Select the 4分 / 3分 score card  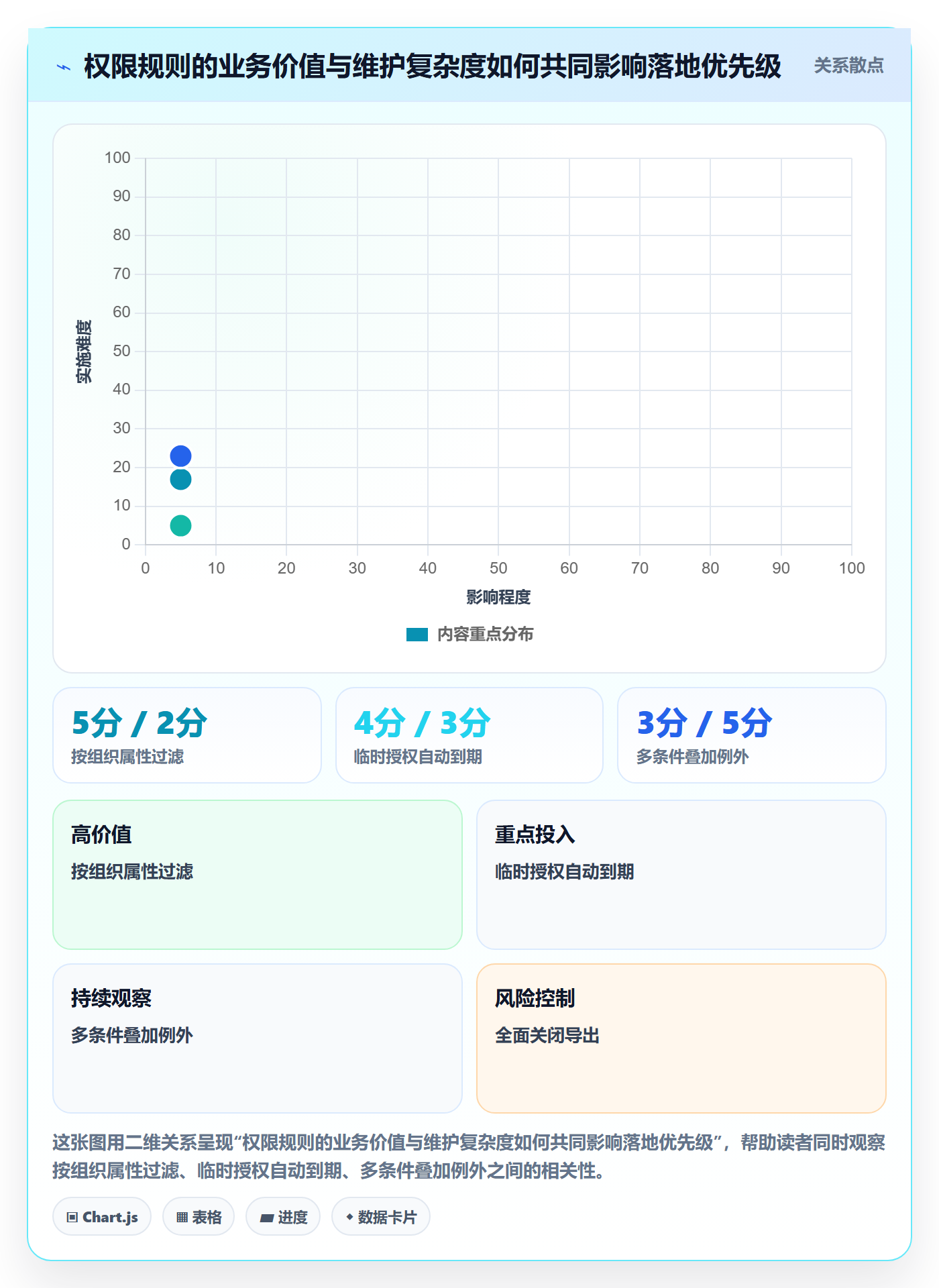coord(469,735)
